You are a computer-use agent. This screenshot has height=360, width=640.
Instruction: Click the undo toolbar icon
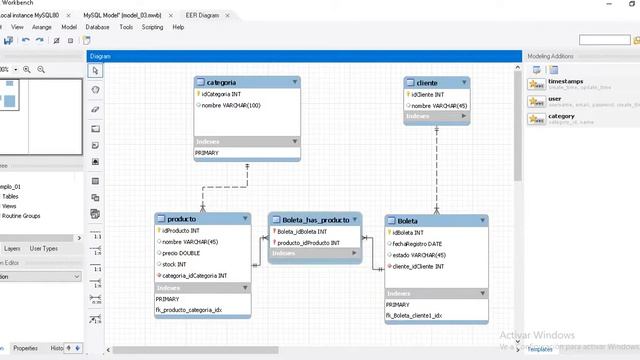point(26,40)
